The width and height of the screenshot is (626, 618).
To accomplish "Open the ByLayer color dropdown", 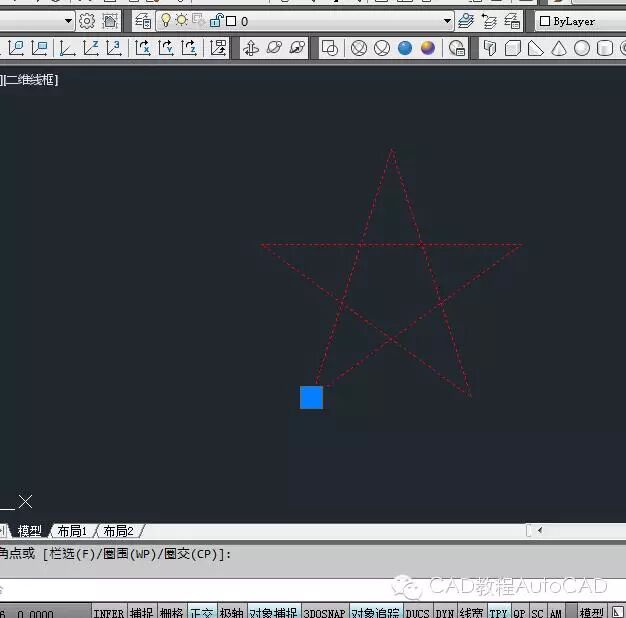I will coord(581,21).
